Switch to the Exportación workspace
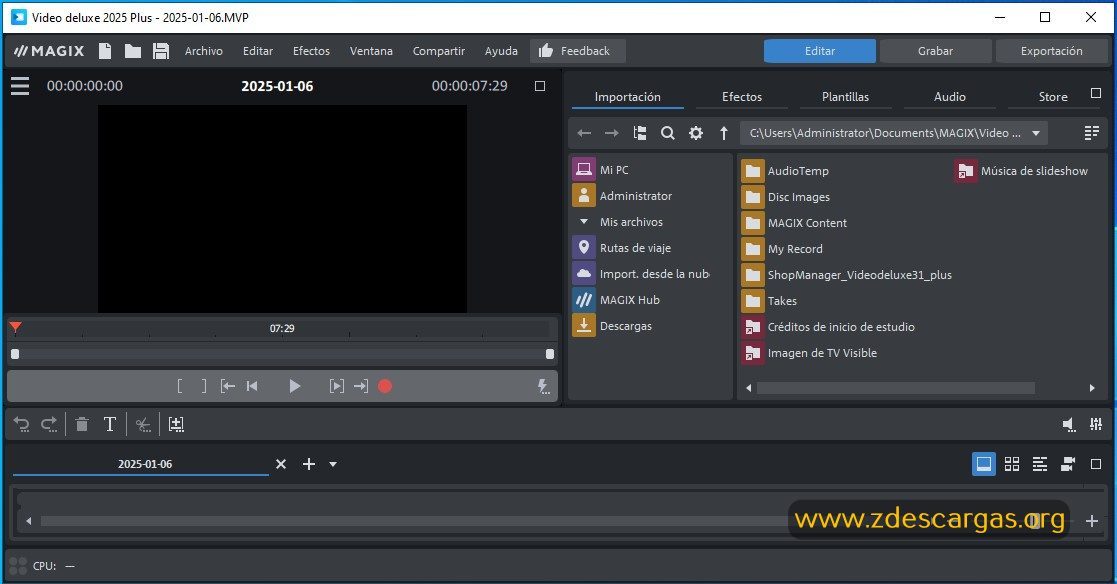The image size is (1117, 584). (1051, 51)
